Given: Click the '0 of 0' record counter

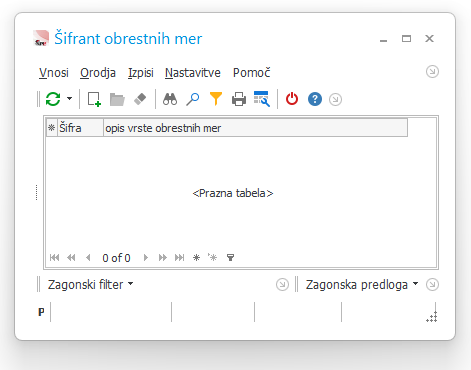Looking at the screenshot, I should (116, 258).
